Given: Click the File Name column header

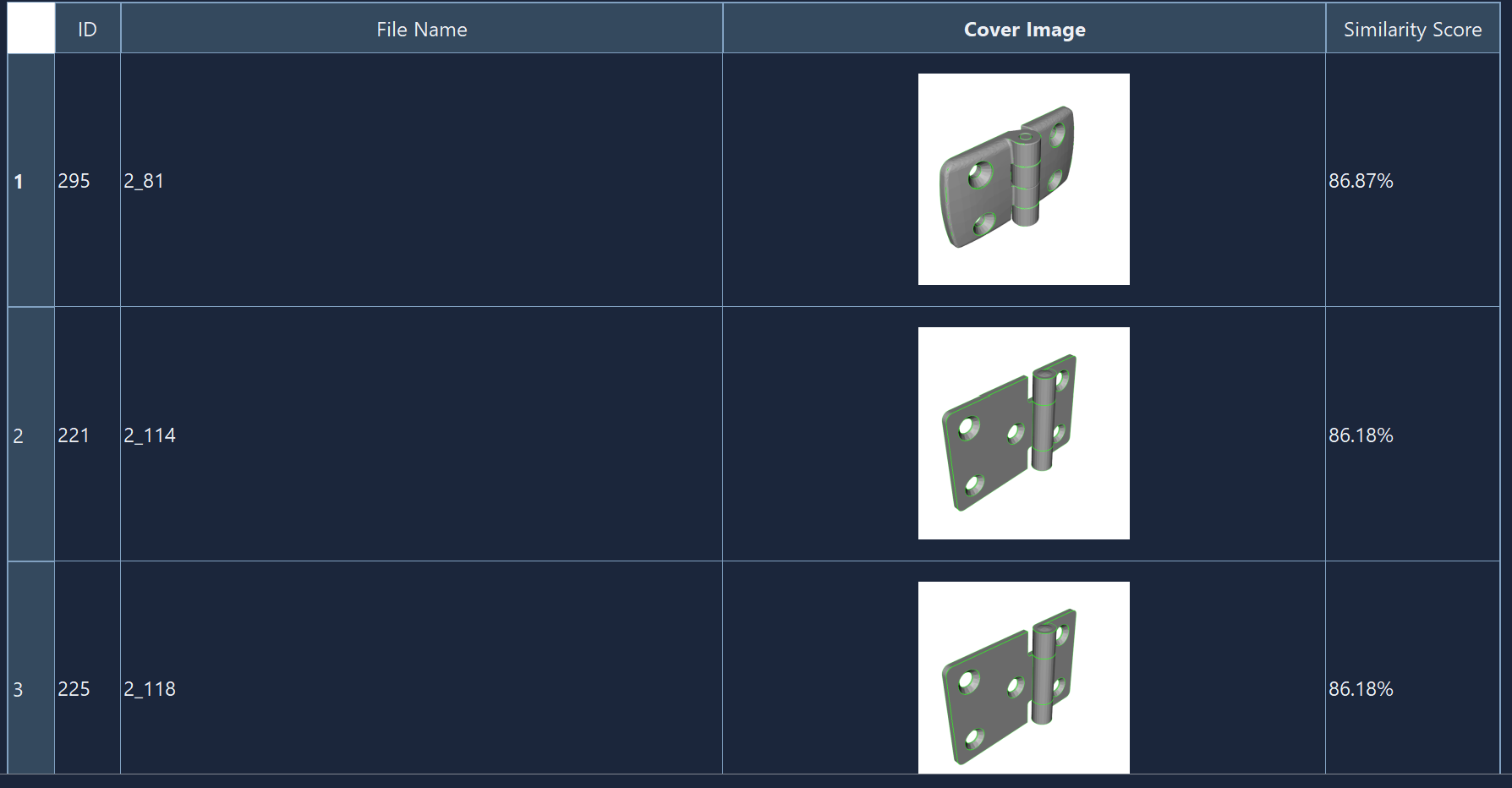Looking at the screenshot, I should click(x=421, y=30).
